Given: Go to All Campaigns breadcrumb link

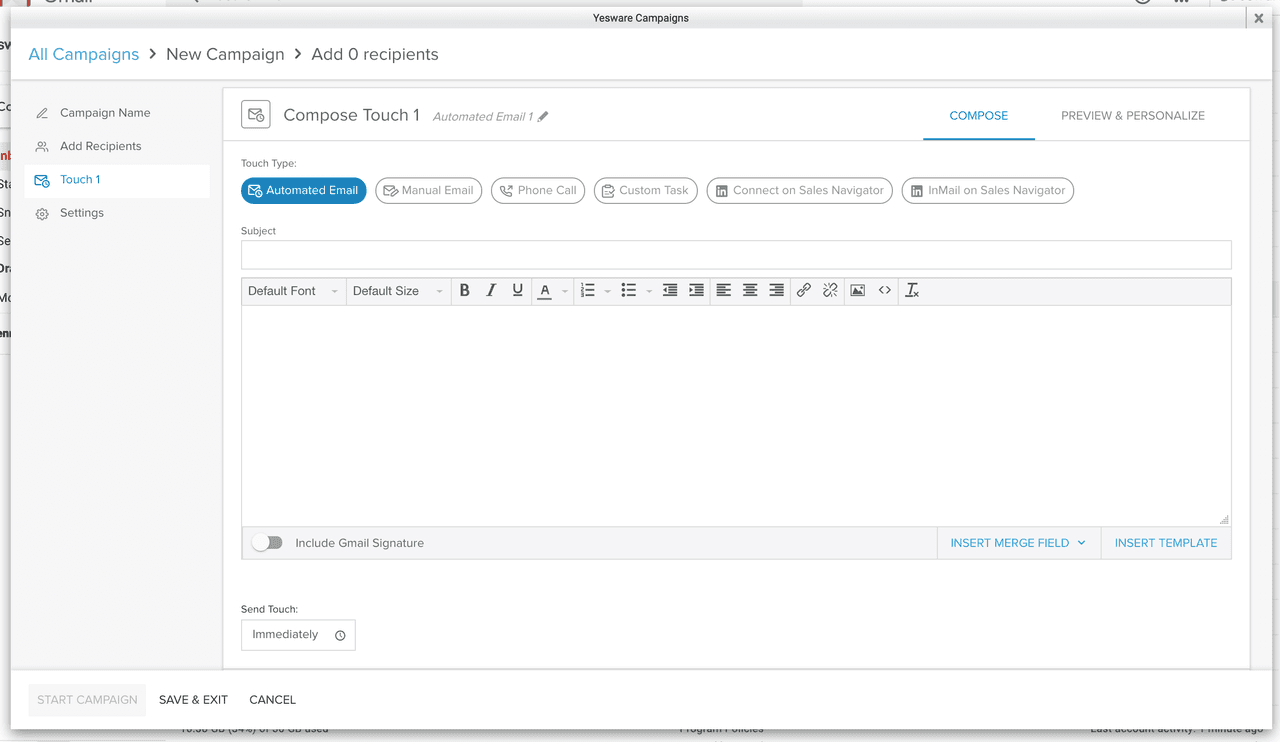Looking at the screenshot, I should pyautogui.click(x=84, y=54).
